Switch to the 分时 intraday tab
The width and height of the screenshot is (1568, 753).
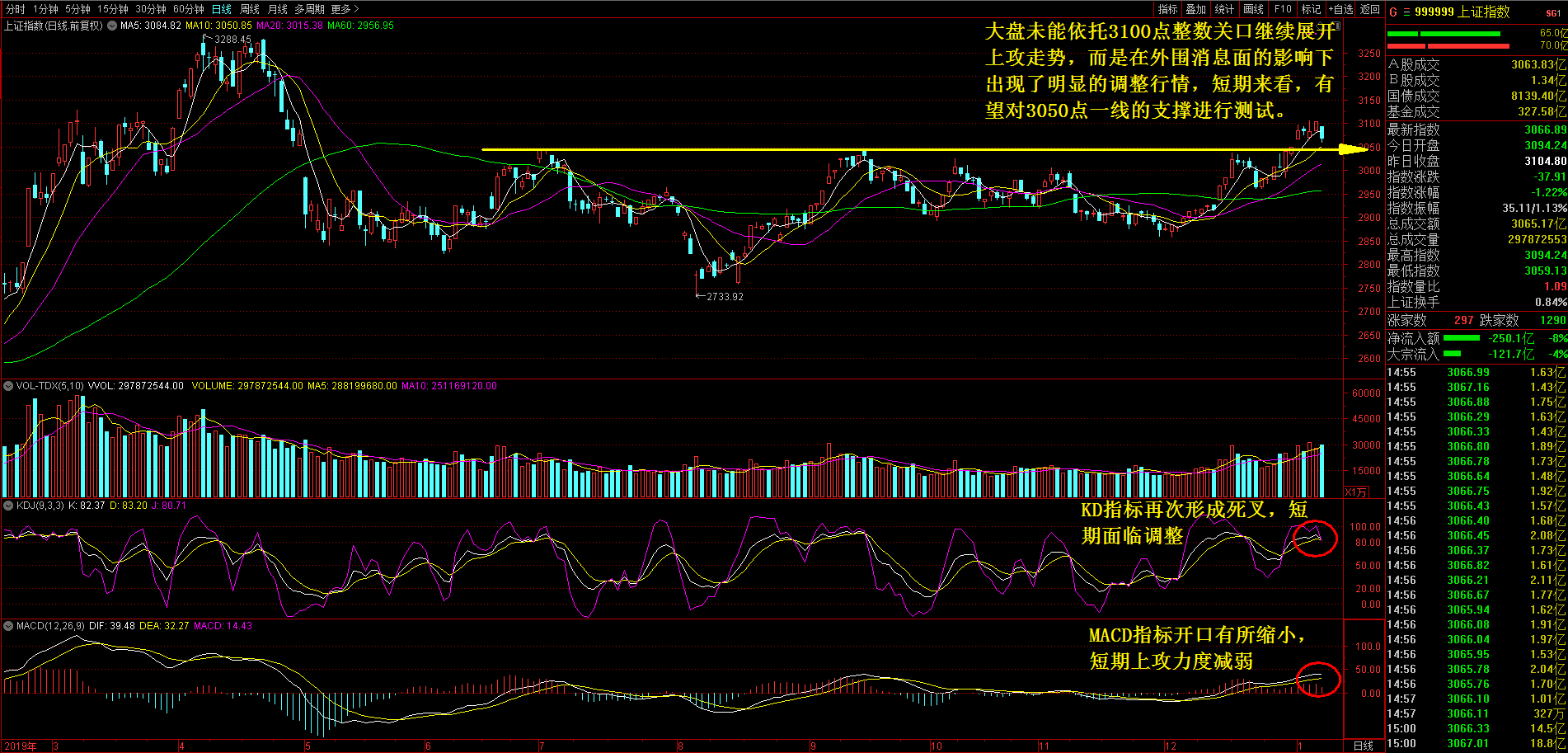[16, 9]
